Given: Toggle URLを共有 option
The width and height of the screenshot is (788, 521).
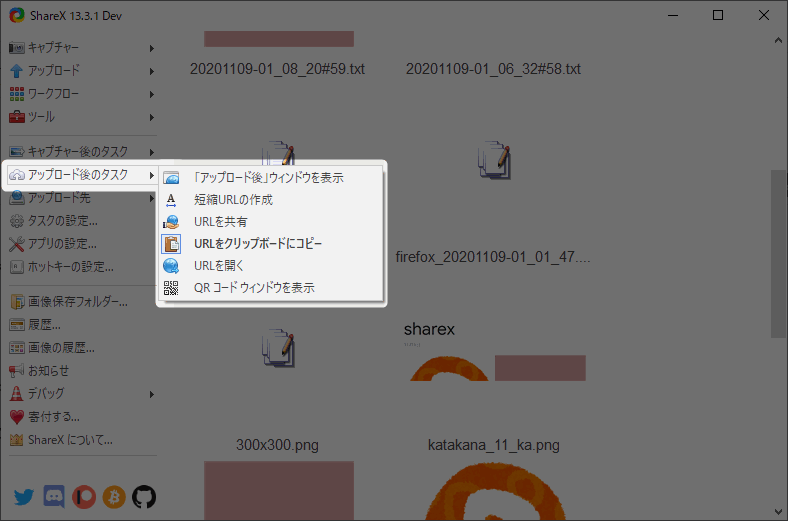Looking at the screenshot, I should (270, 222).
